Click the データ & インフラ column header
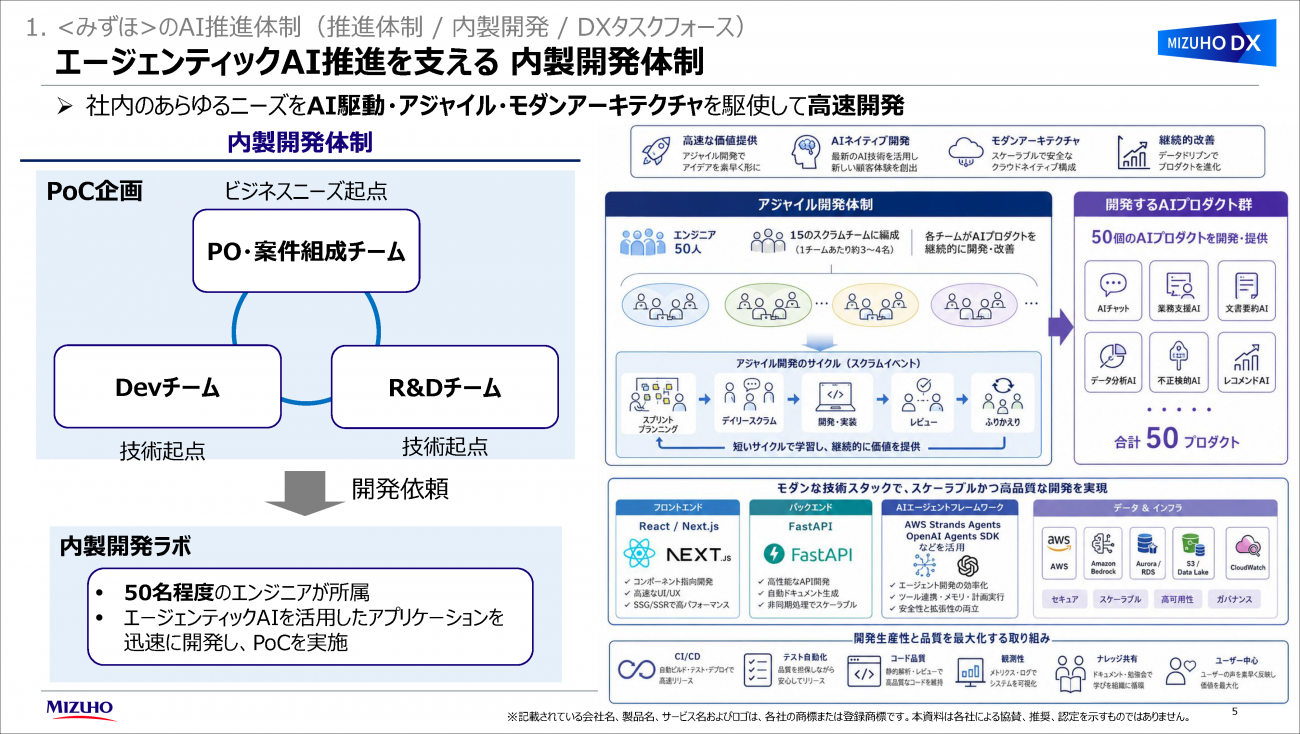The height and width of the screenshot is (734, 1300). click(x=1154, y=507)
